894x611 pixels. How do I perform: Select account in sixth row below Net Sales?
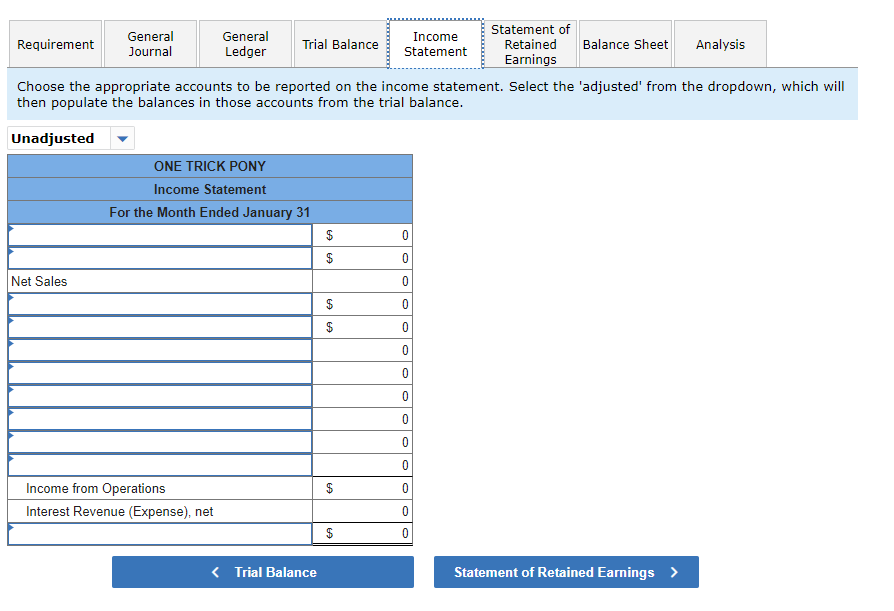point(160,419)
